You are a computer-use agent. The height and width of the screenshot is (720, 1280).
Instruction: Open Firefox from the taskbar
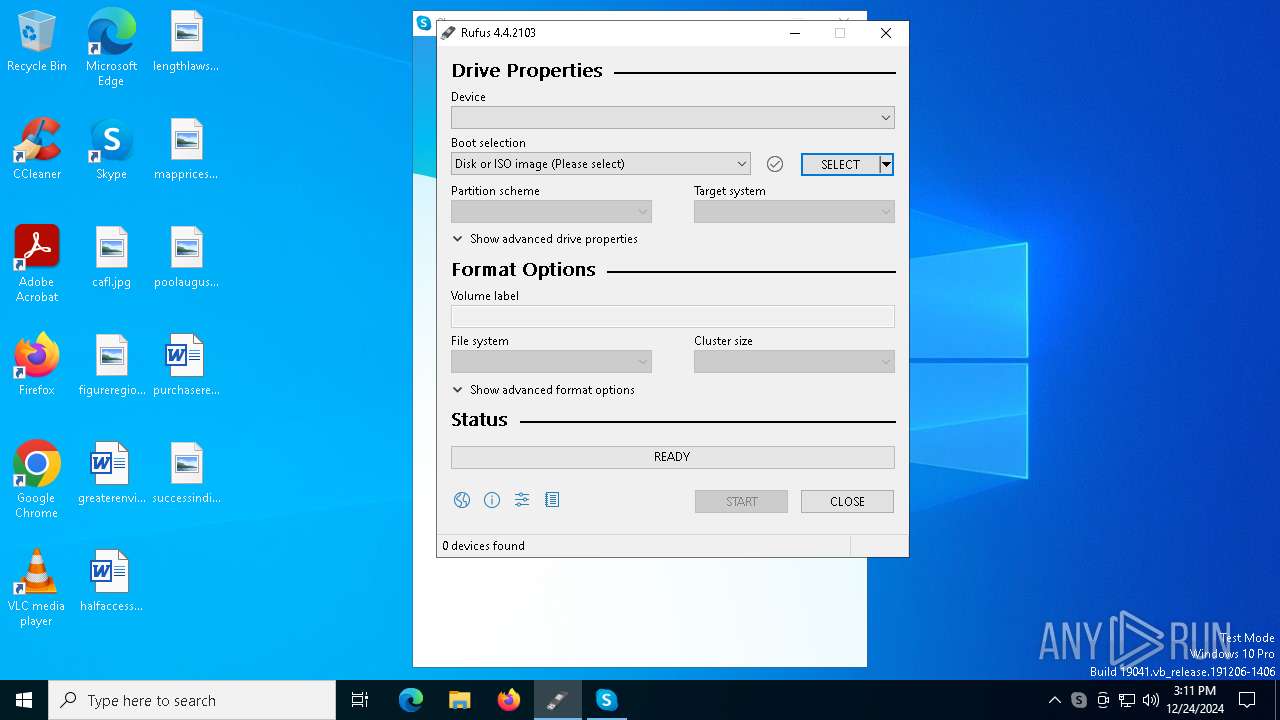[x=509, y=700]
